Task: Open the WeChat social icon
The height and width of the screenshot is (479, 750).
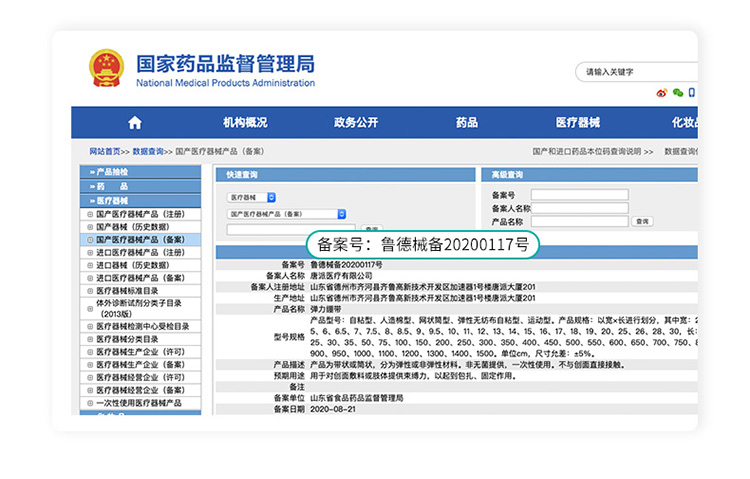Action: (677, 93)
